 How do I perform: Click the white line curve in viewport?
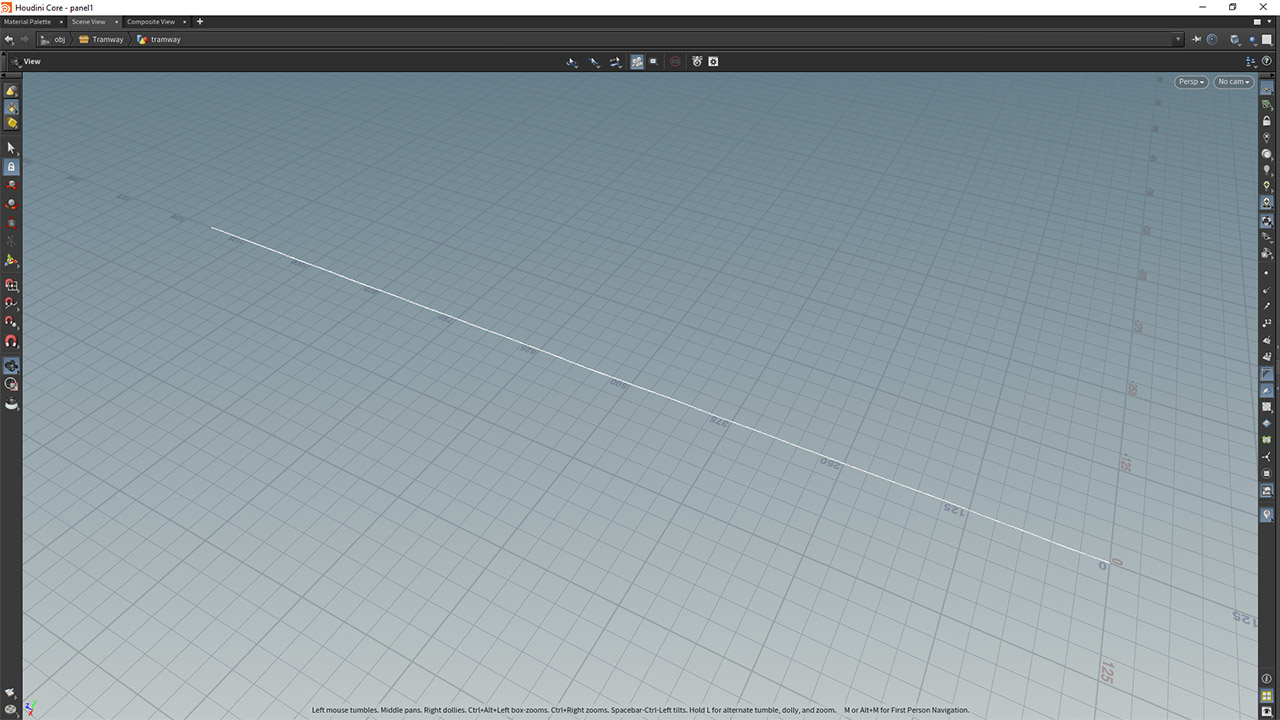click(x=660, y=395)
